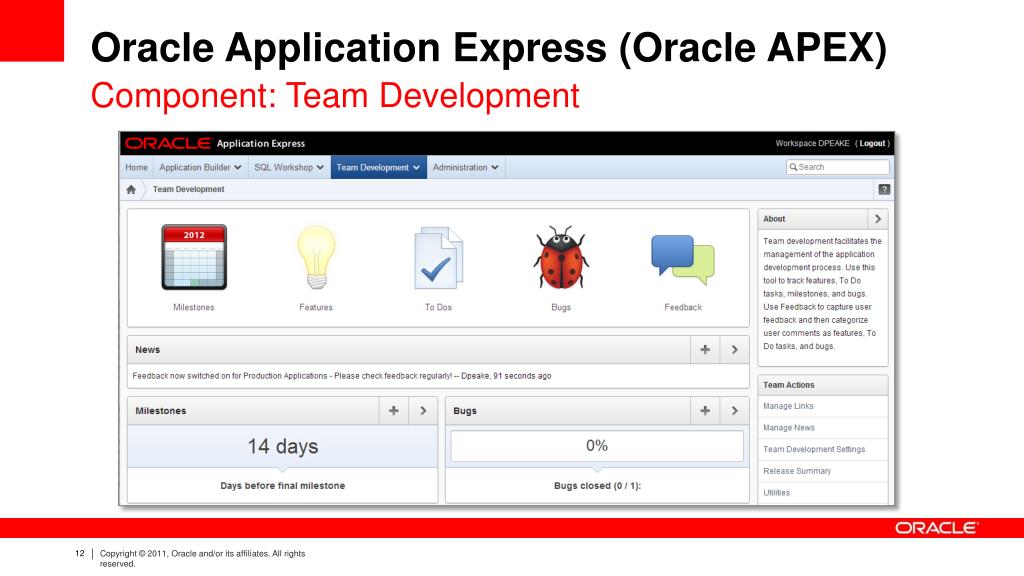Expand the News region arrow
The width and height of the screenshot is (1024, 576).
coord(734,350)
